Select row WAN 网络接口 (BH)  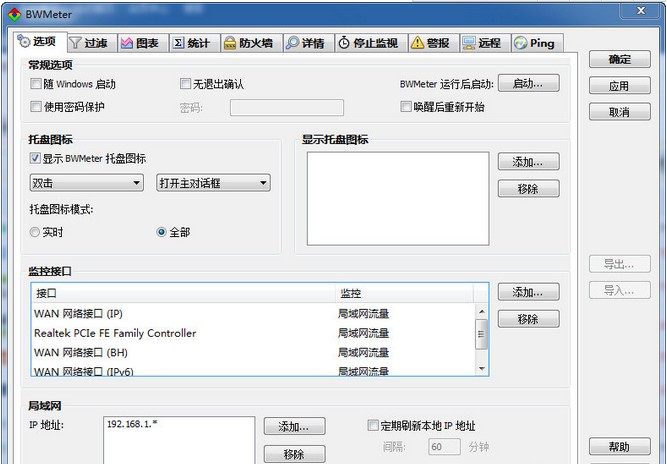click(x=254, y=352)
